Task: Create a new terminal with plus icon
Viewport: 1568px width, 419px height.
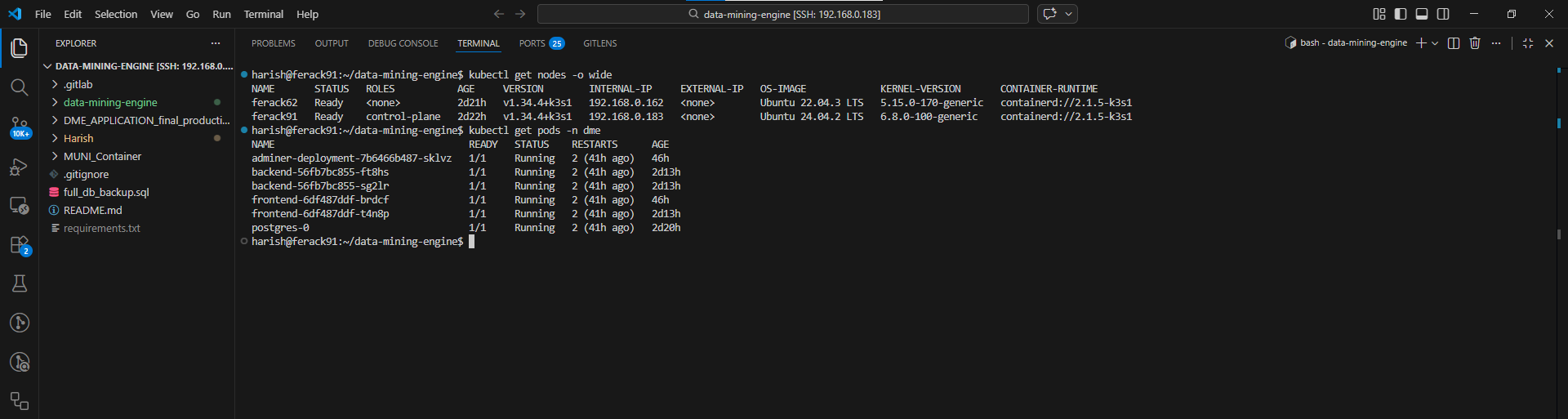Action: pyautogui.click(x=1421, y=43)
